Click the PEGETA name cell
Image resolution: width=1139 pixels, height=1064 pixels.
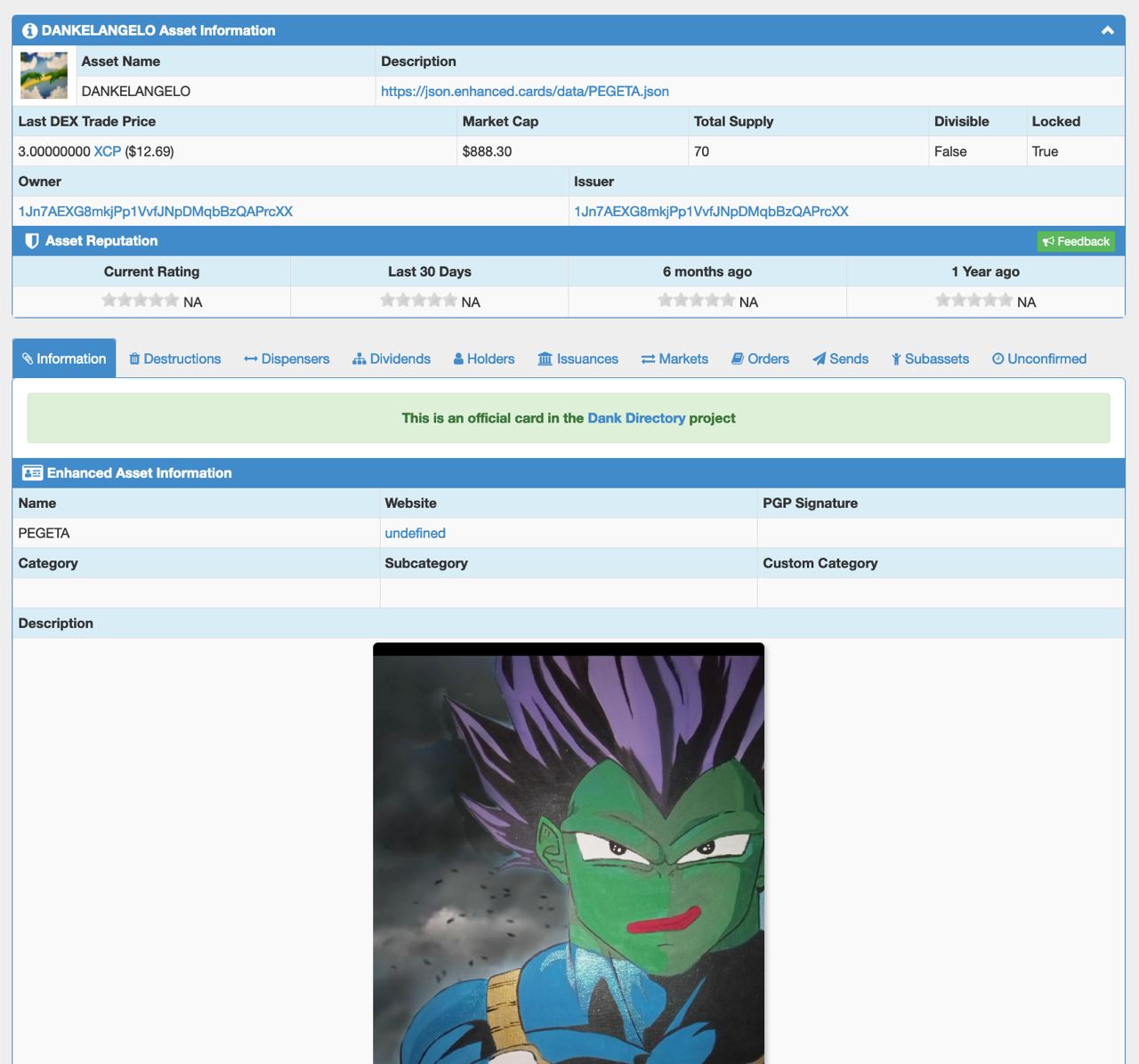pos(196,533)
